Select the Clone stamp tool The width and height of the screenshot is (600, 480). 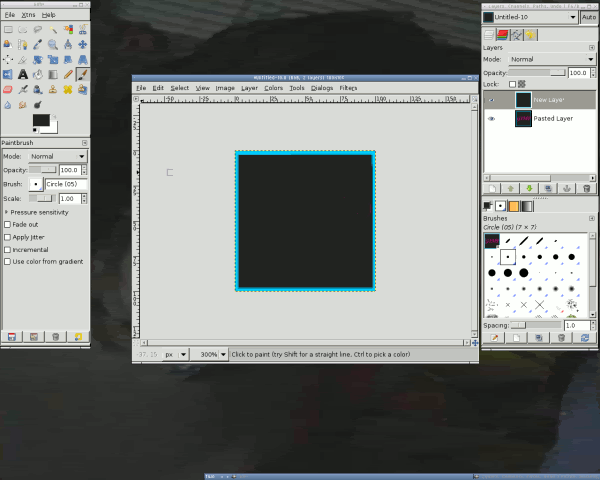pos(53,90)
